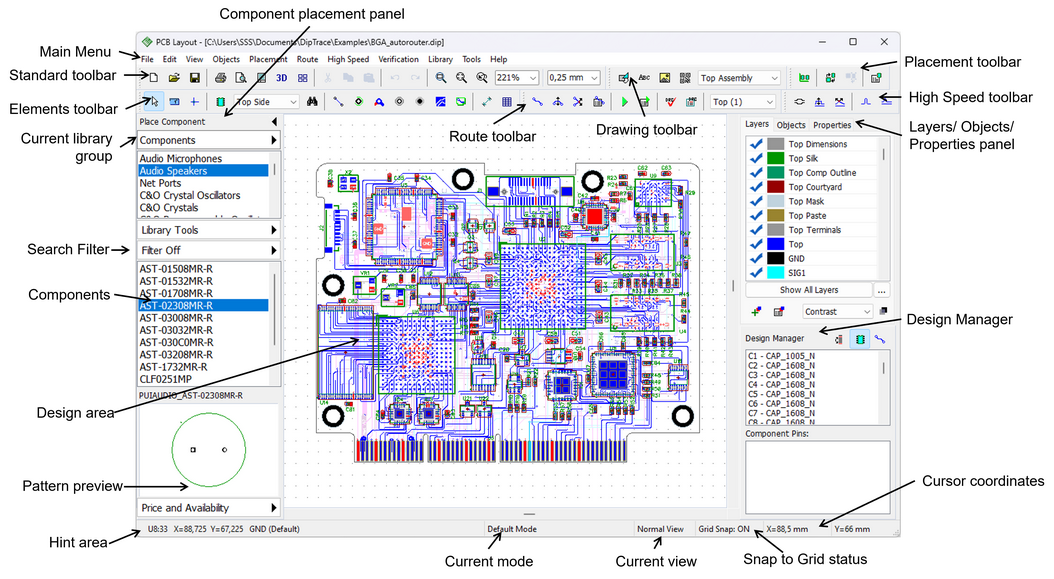Toggle Top Dimensions layer visibility
The height and width of the screenshot is (579, 1054).
[x=756, y=144]
